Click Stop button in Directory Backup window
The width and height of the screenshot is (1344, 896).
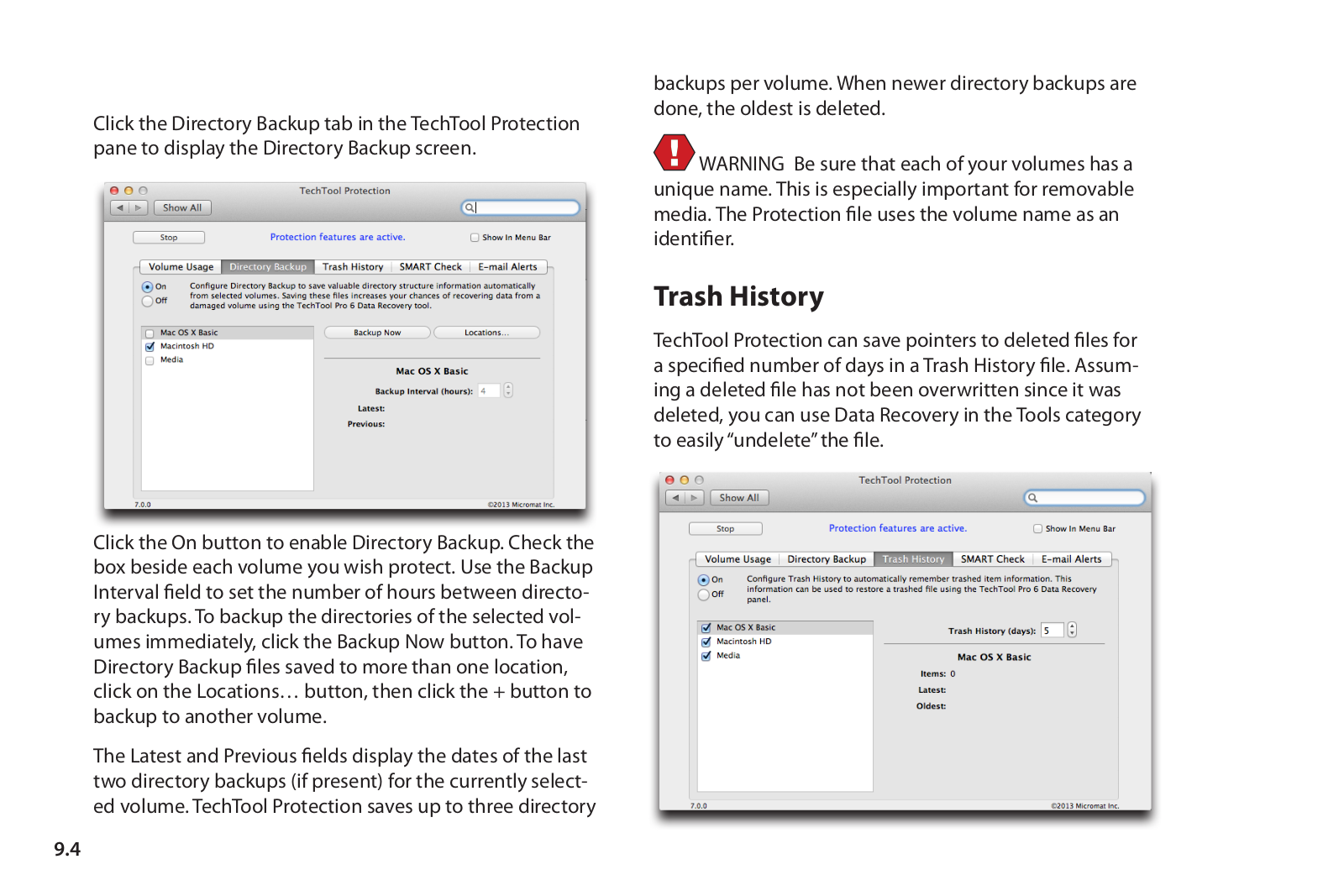169,238
